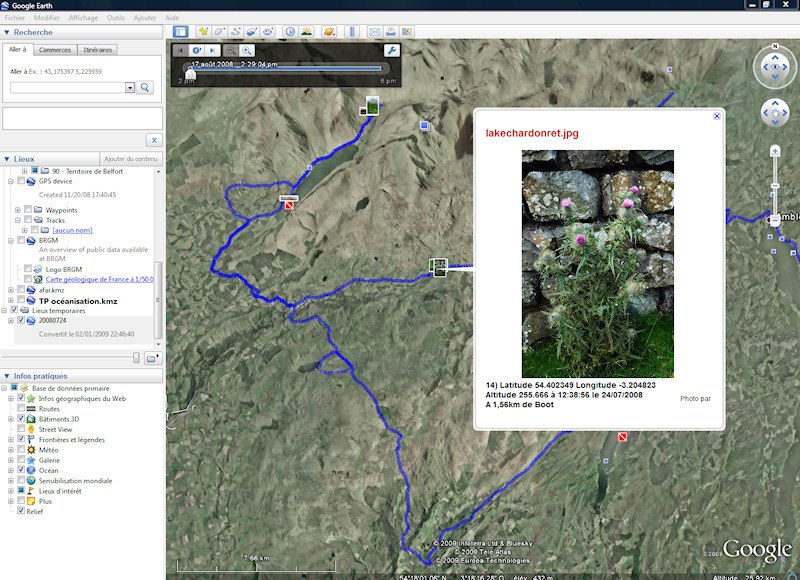This screenshot has height=580, width=800.
Task: Check the Waypoints checkbox
Action: pyautogui.click(x=28, y=210)
